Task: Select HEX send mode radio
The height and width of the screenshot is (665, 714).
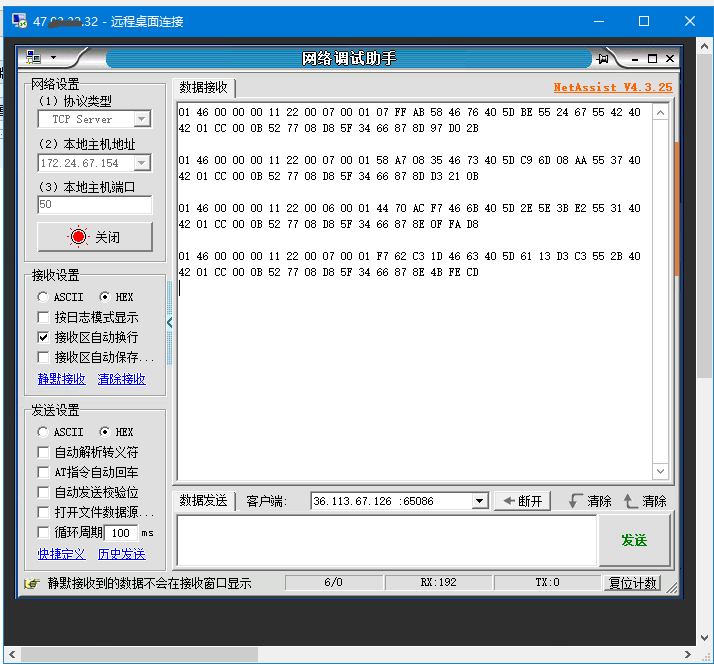Action: (105, 432)
